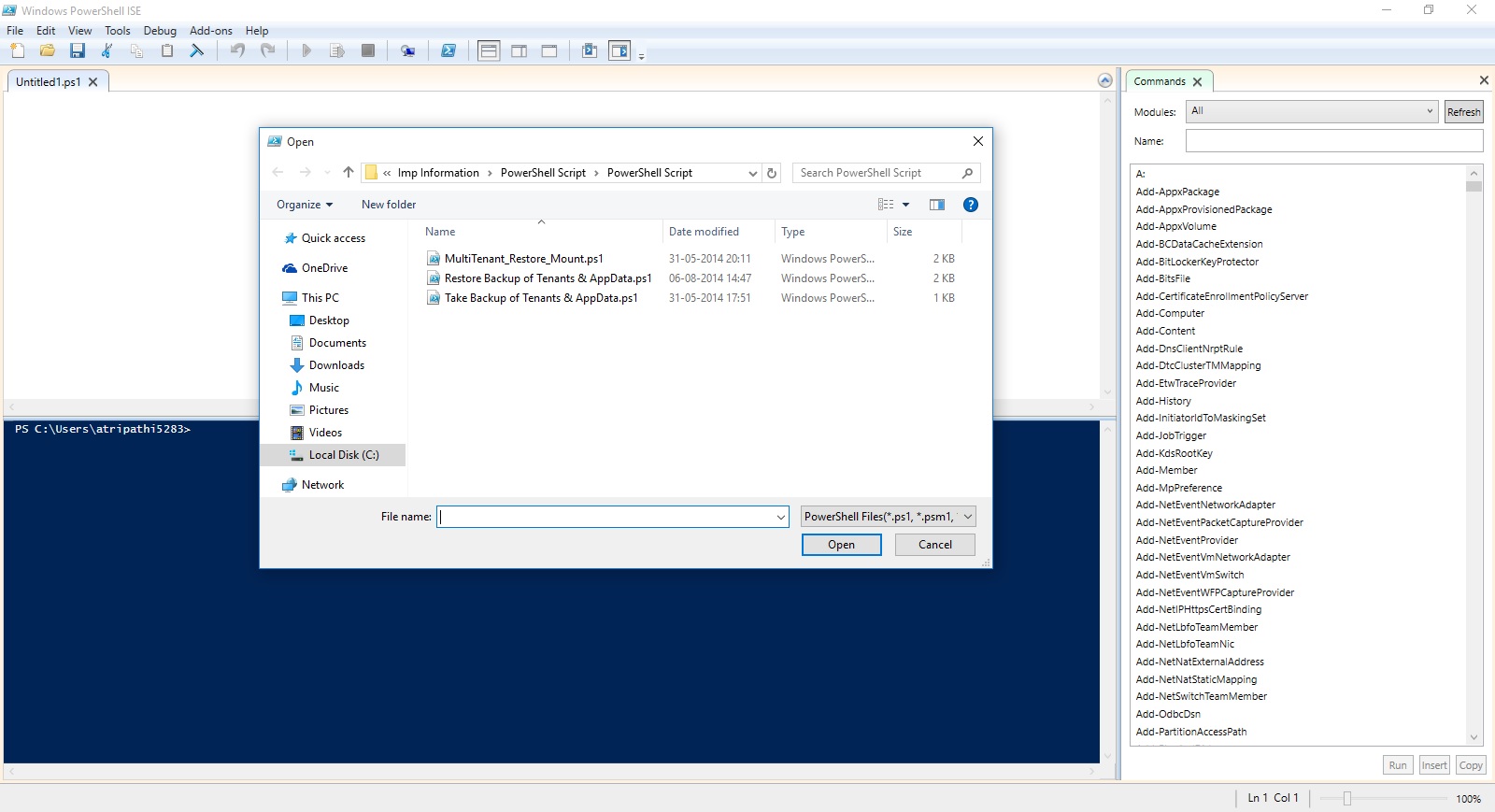Click the help icon in Open dialog
The width and height of the screenshot is (1495, 812).
pyautogui.click(x=971, y=205)
